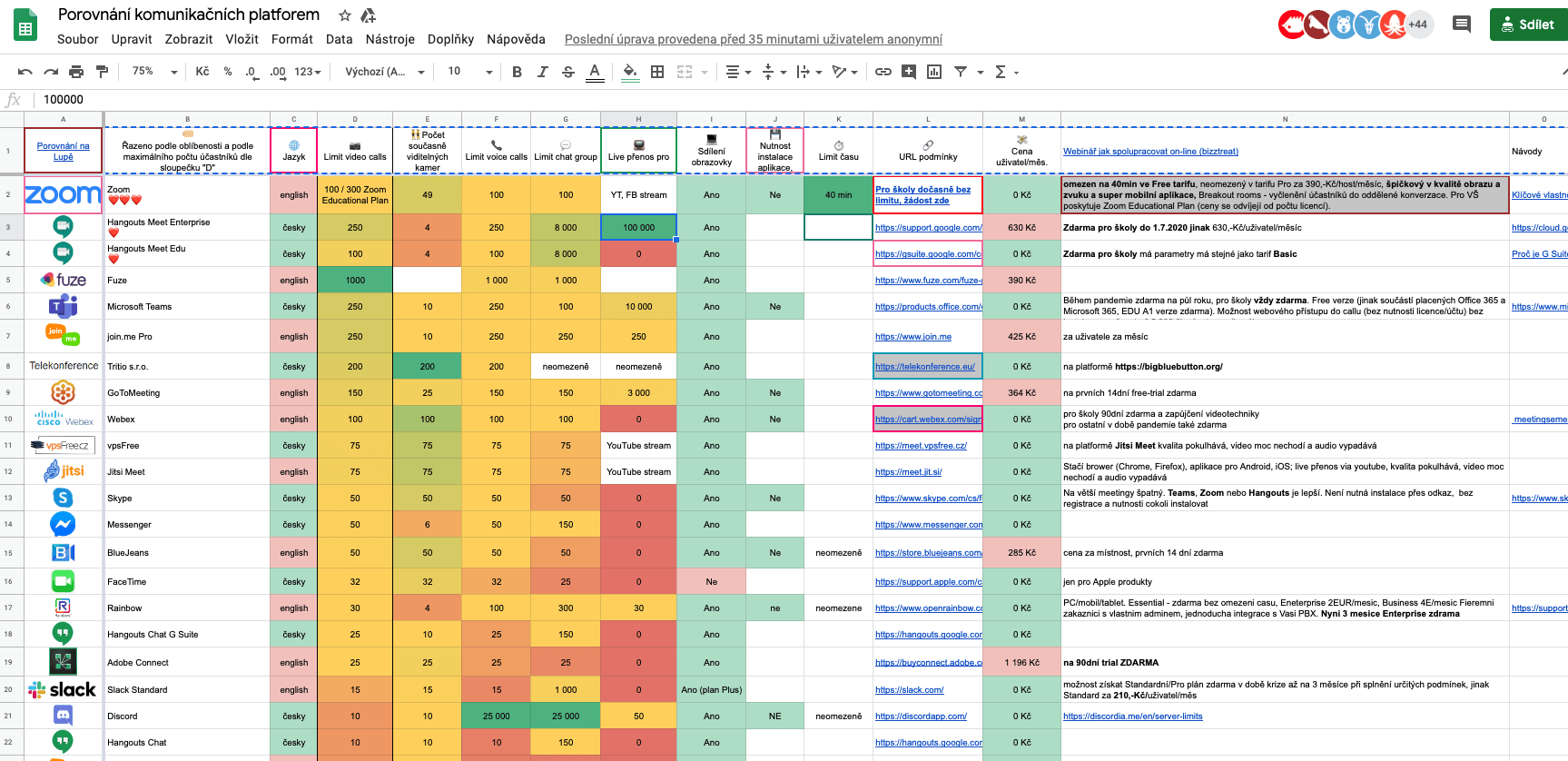Undo the last action
Viewport: 1568px width, 761px height.
click(25, 72)
